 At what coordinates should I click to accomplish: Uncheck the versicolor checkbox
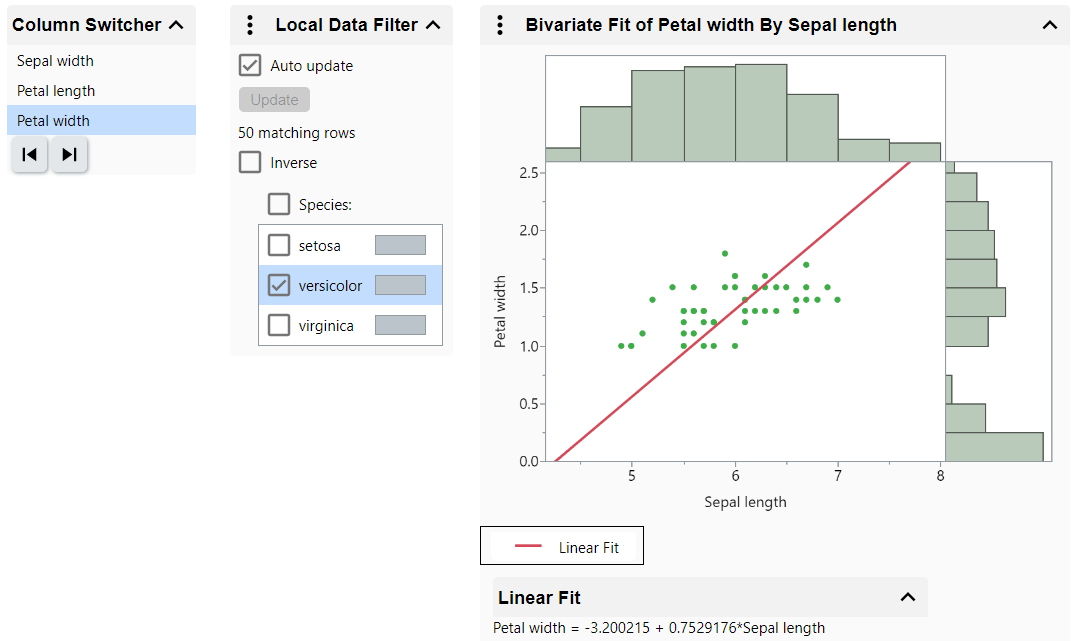(279, 285)
